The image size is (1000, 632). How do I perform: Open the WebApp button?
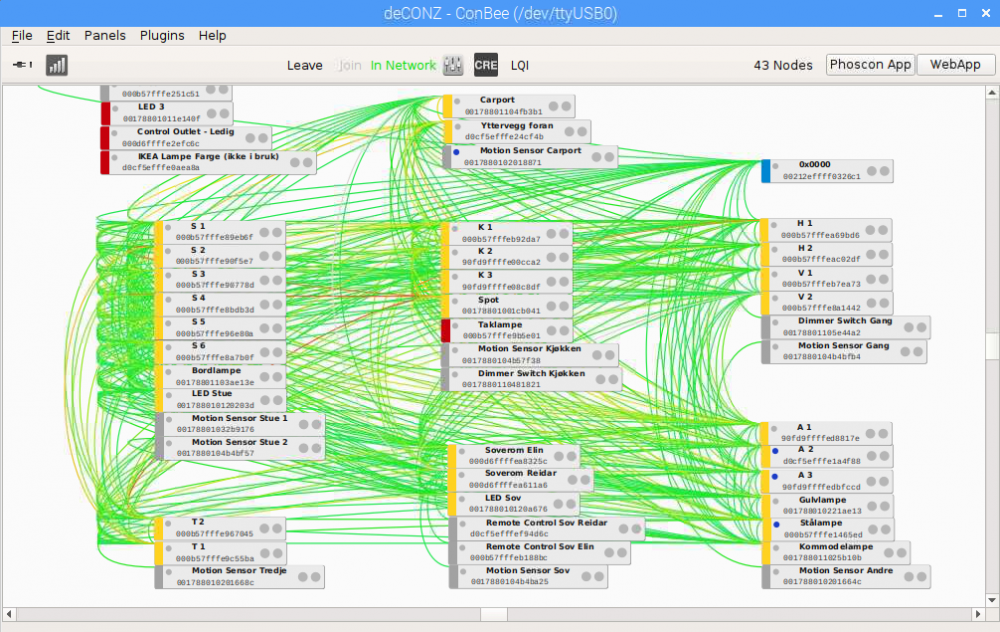955,64
